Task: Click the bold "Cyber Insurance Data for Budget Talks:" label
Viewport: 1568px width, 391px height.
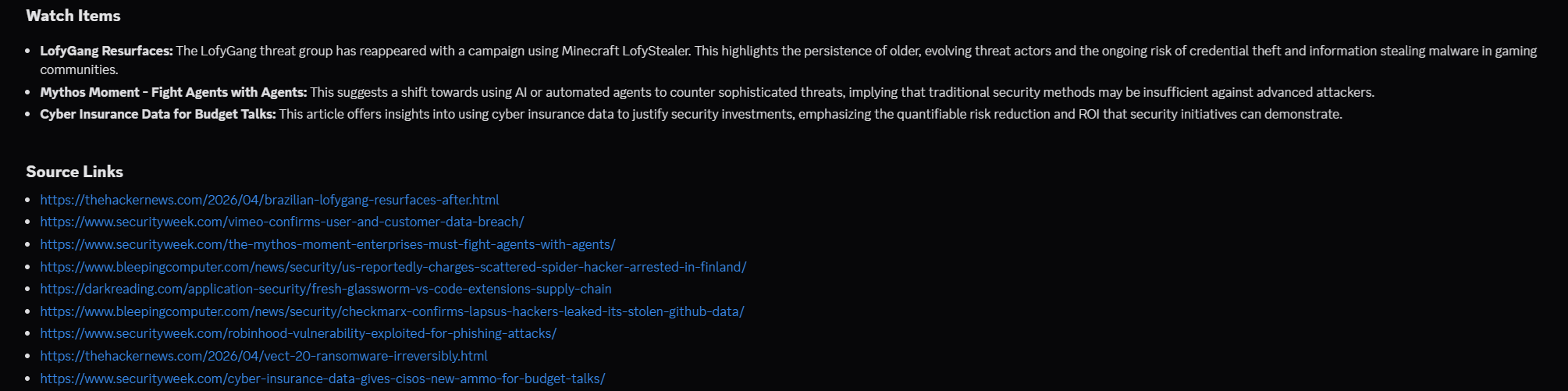Action: pyautogui.click(x=158, y=114)
